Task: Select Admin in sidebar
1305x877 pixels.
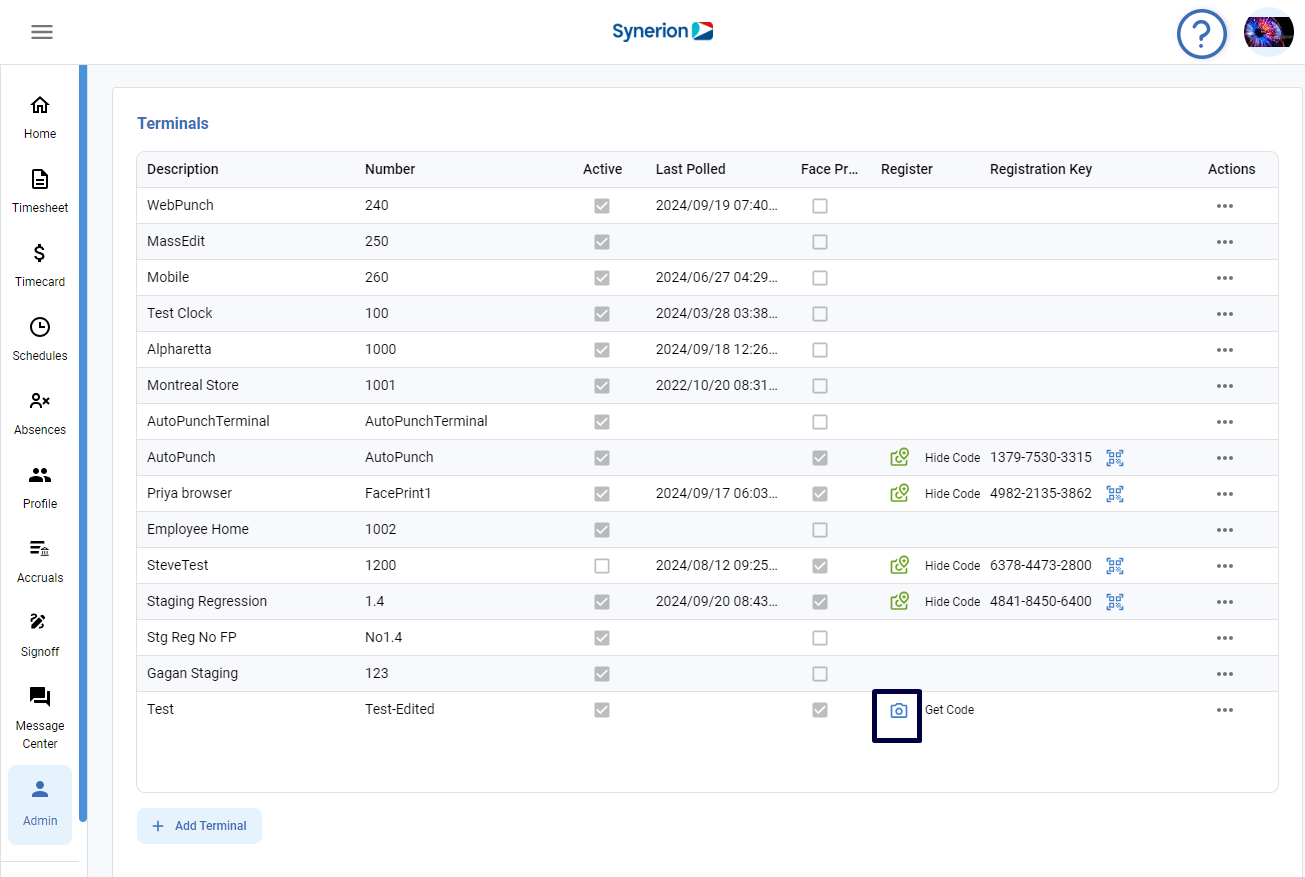Action: [x=40, y=804]
